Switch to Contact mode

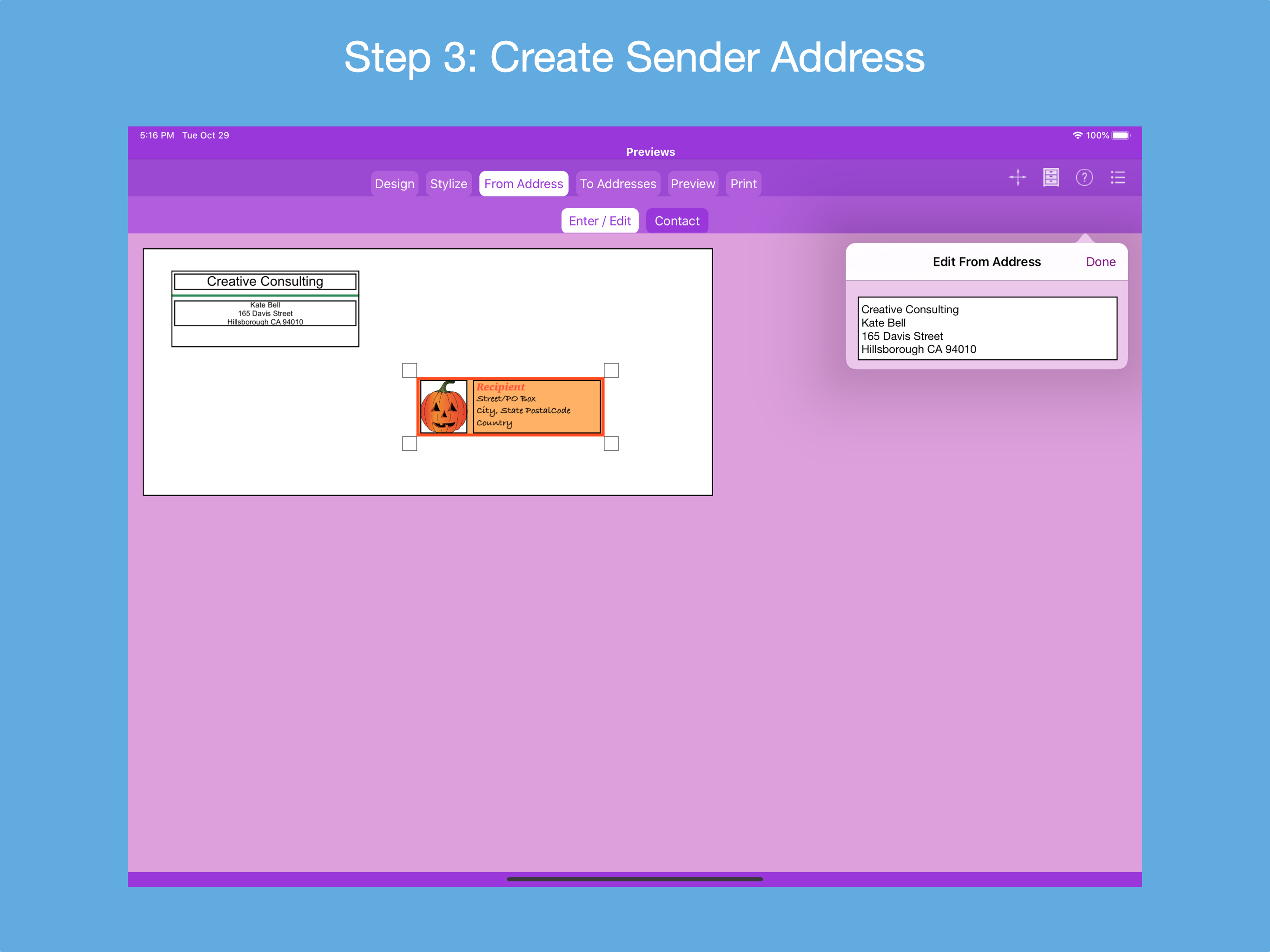point(677,220)
